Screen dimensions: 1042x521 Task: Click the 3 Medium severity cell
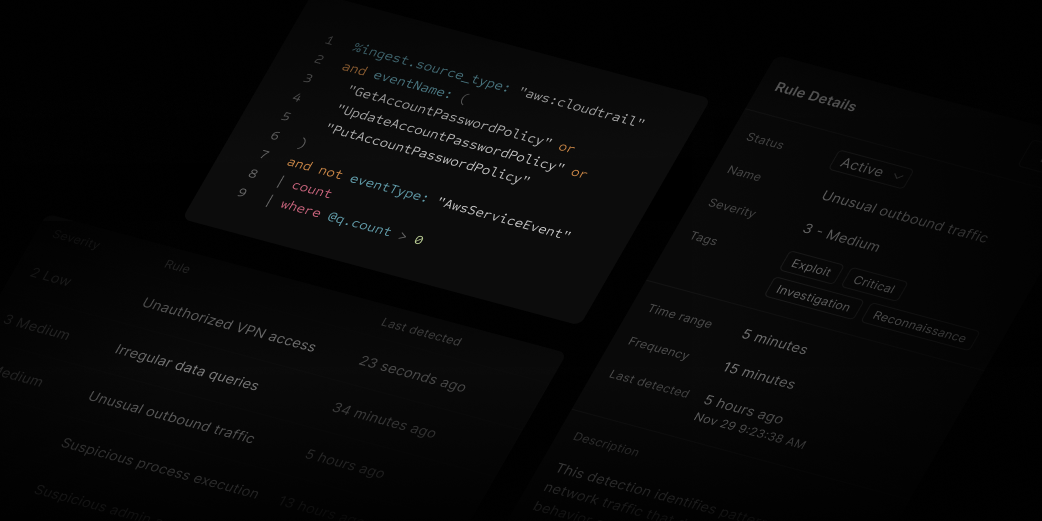pyautogui.click(x=36, y=327)
